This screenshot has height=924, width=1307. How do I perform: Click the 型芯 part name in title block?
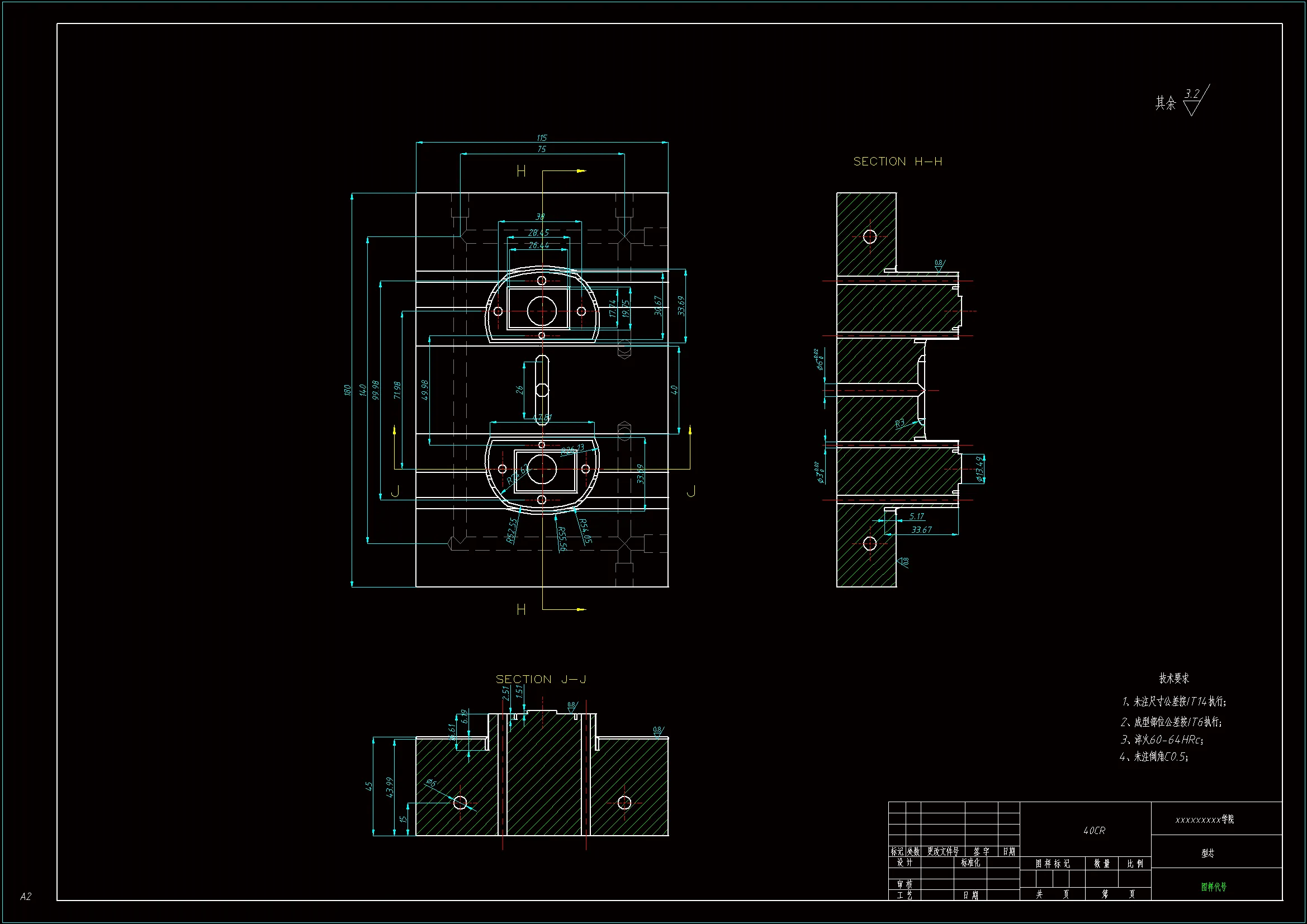1207,853
